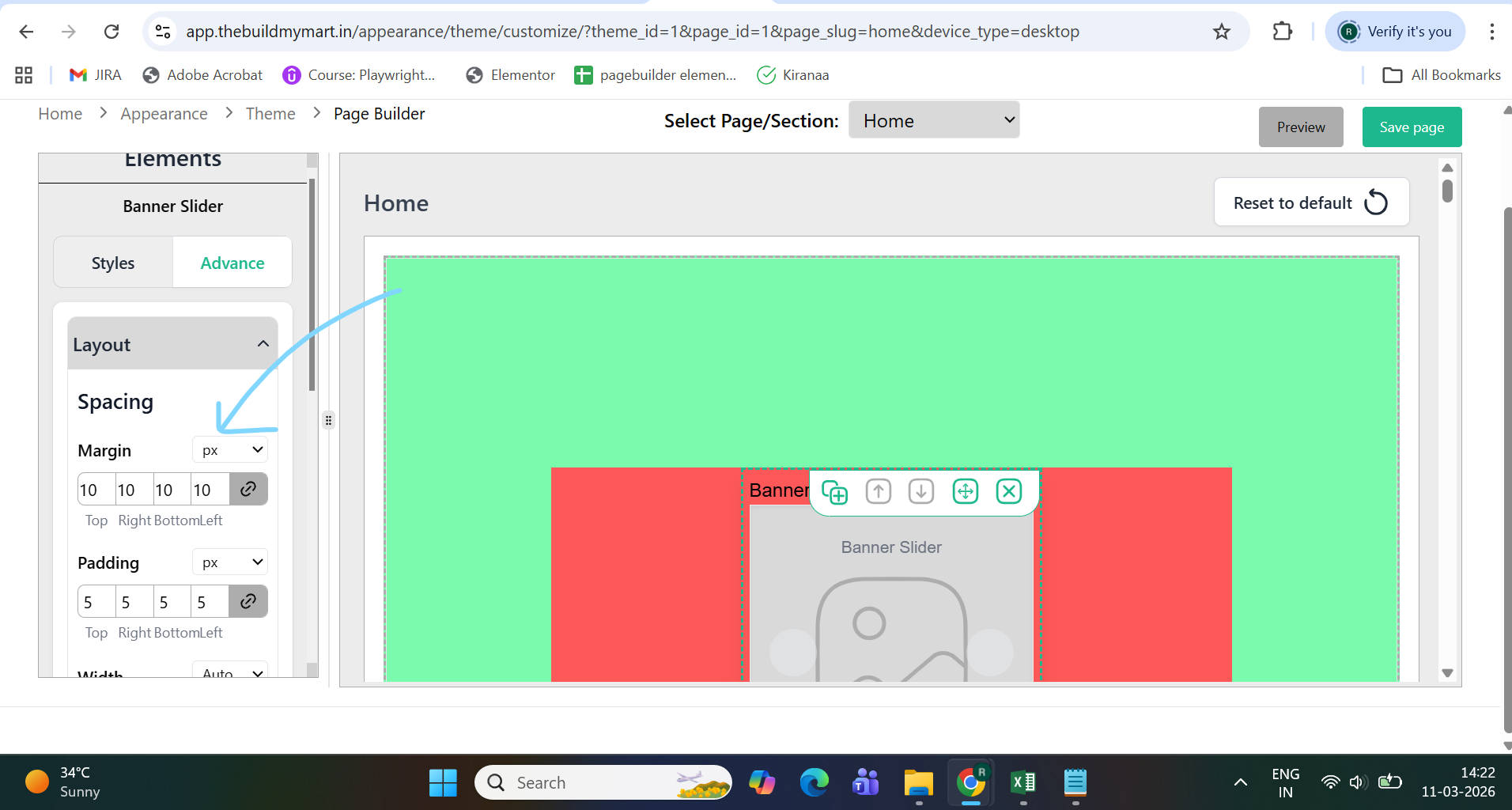Open the Margin unit dropdown
Viewport: 1512px width, 810px height.
230,450
